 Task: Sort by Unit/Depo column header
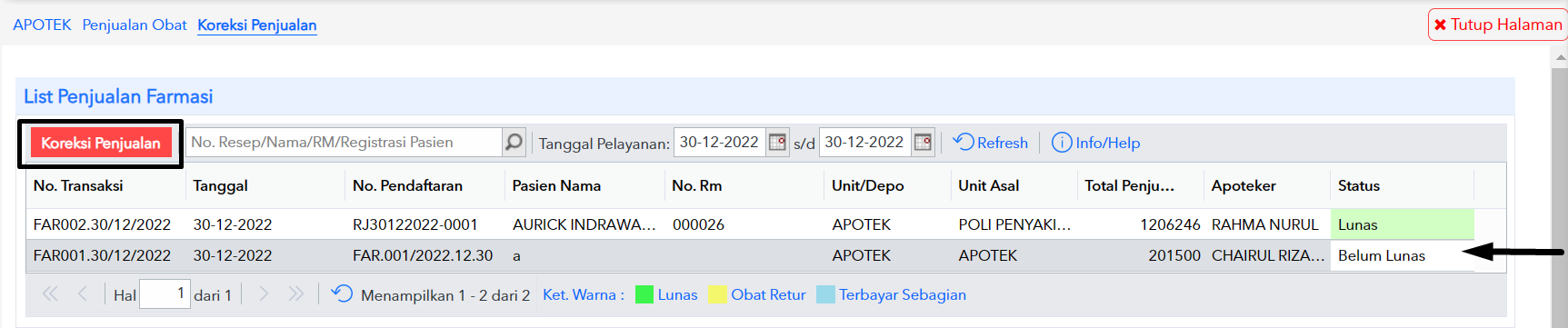pos(888,185)
